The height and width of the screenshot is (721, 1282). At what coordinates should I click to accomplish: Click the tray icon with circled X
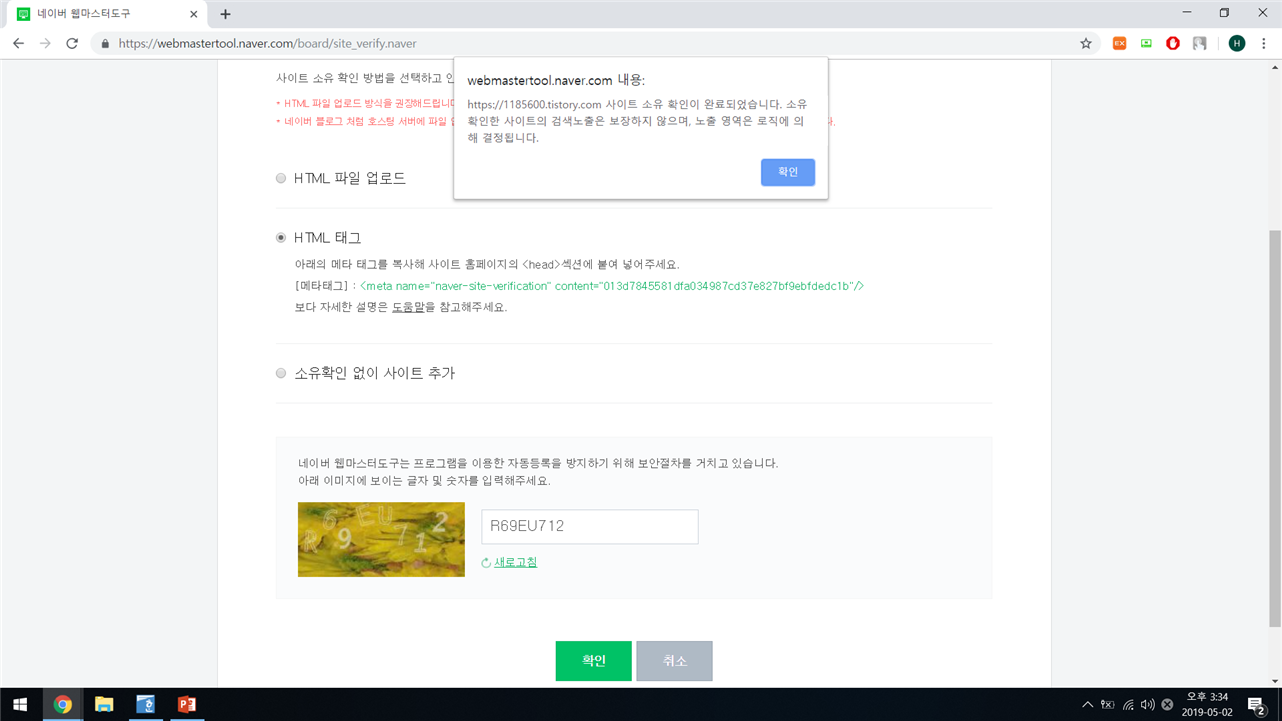click(x=1167, y=705)
